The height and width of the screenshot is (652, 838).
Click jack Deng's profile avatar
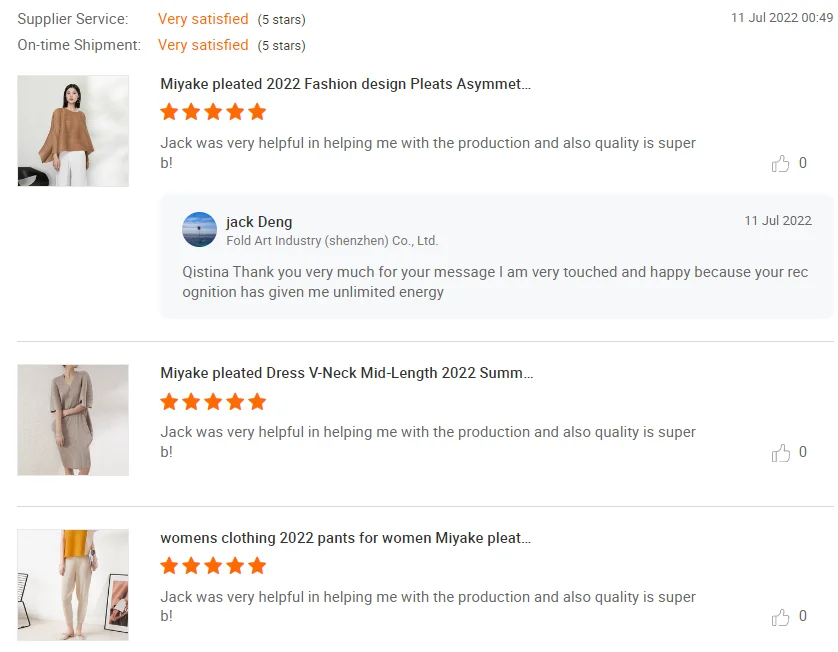(200, 230)
